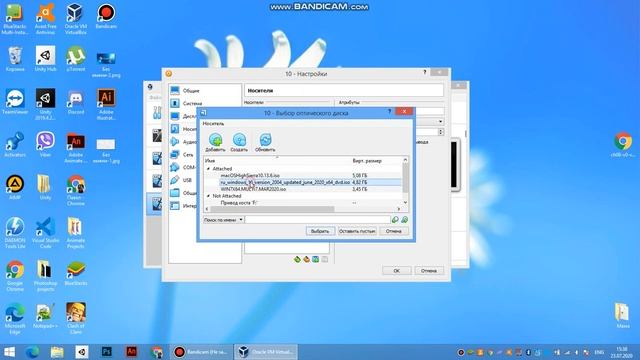This screenshot has width=640, height=360.
Task: Click help button in optical disk dialog
Action: (x=389, y=111)
